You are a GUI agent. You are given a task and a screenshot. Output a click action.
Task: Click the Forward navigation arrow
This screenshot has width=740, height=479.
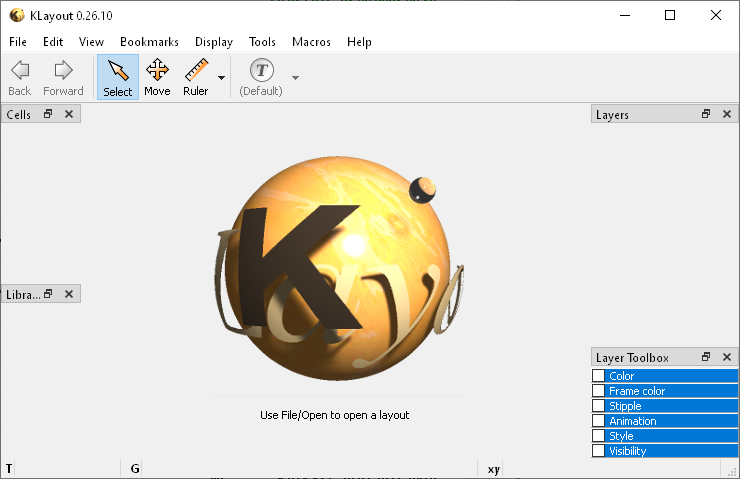click(x=63, y=77)
